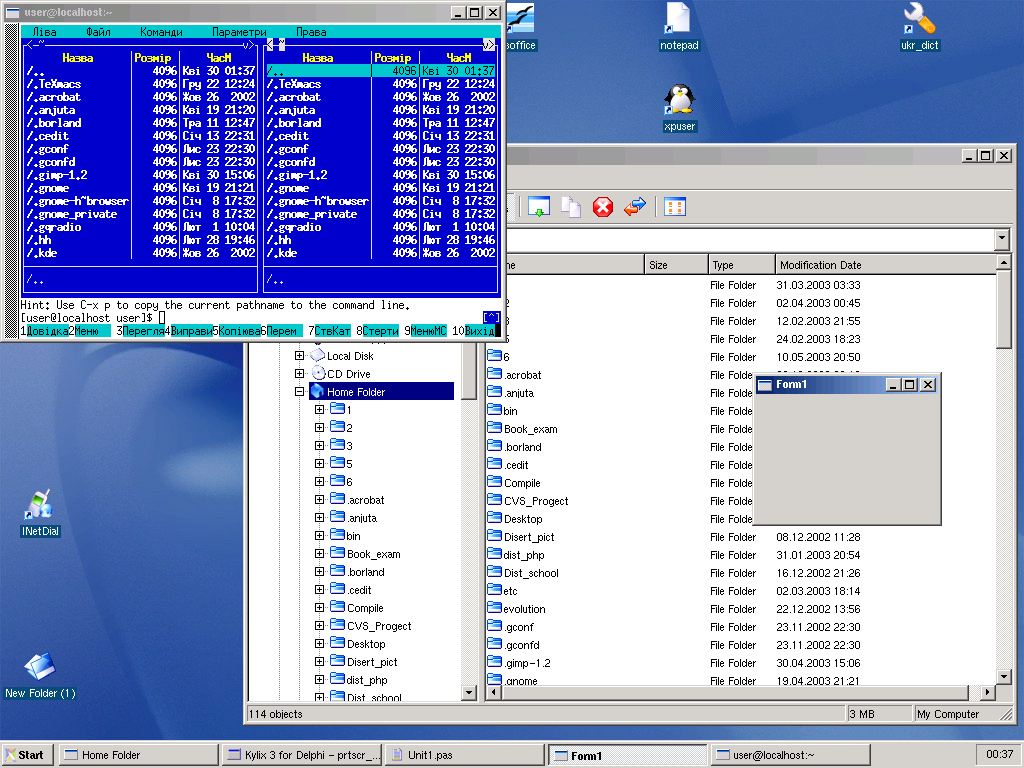Open the INetDial desktop icon

pos(41,511)
